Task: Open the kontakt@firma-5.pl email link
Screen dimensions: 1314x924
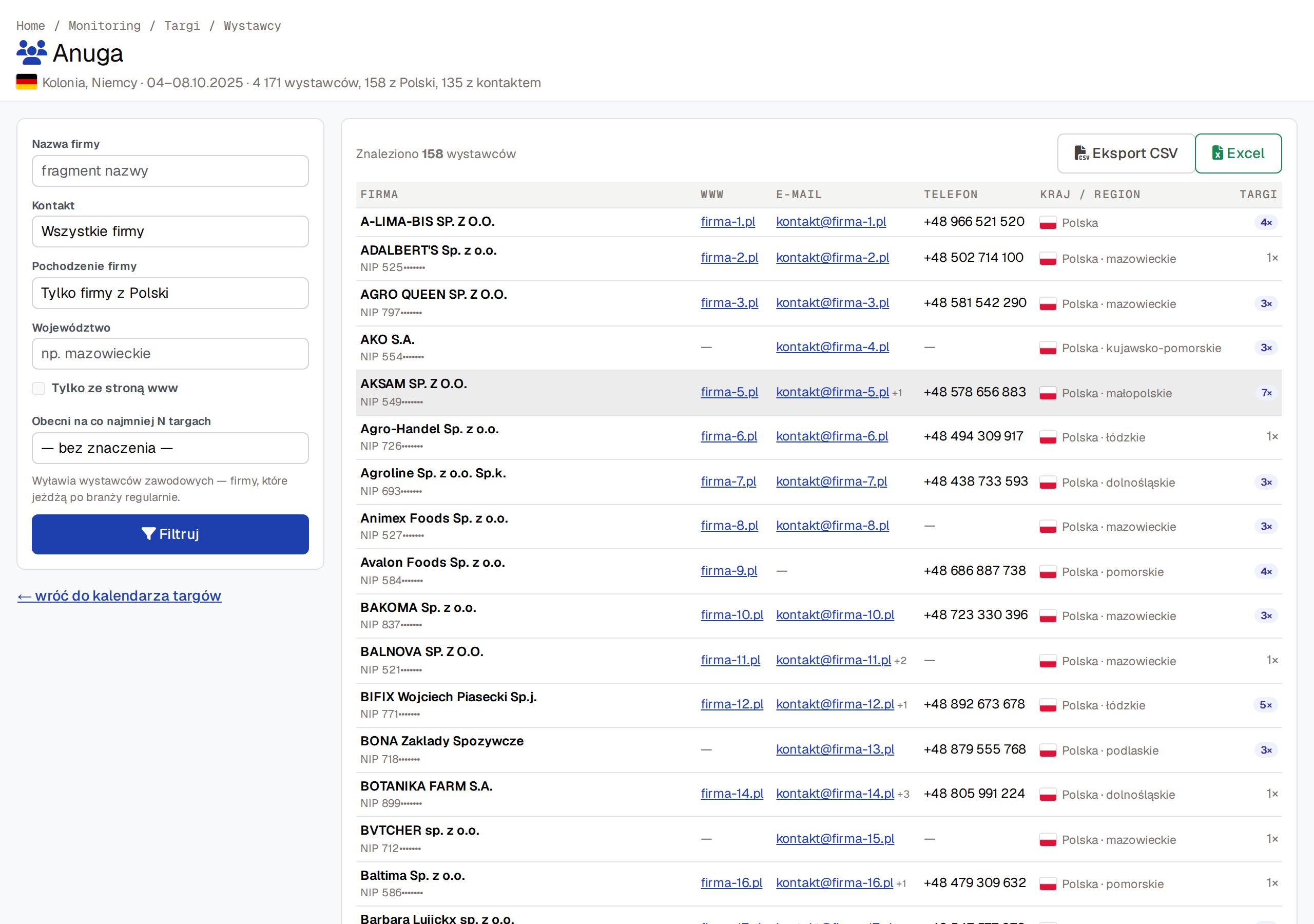Action: pos(832,392)
